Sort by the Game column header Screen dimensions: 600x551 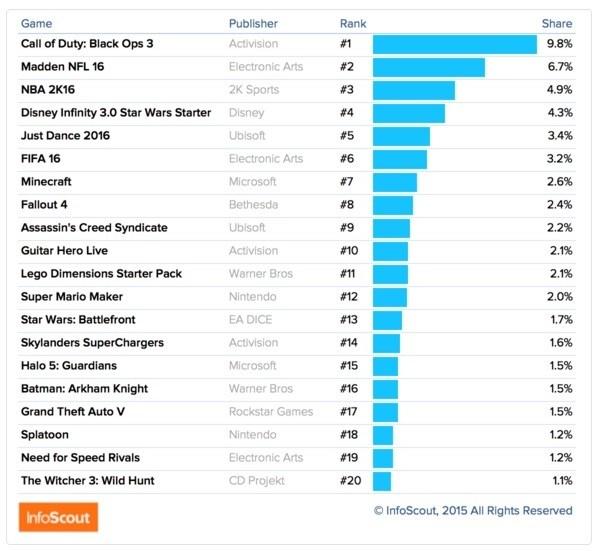36,24
